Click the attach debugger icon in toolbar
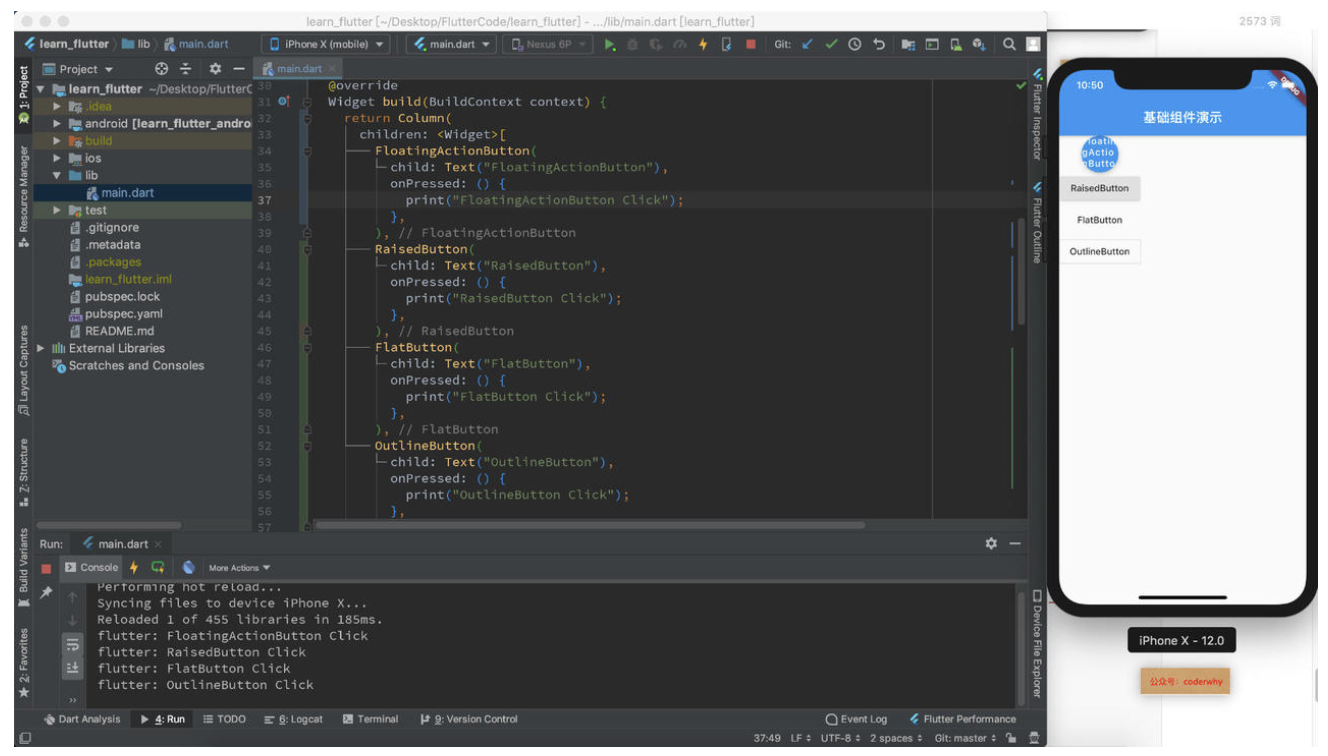1328x756 pixels. point(727,44)
